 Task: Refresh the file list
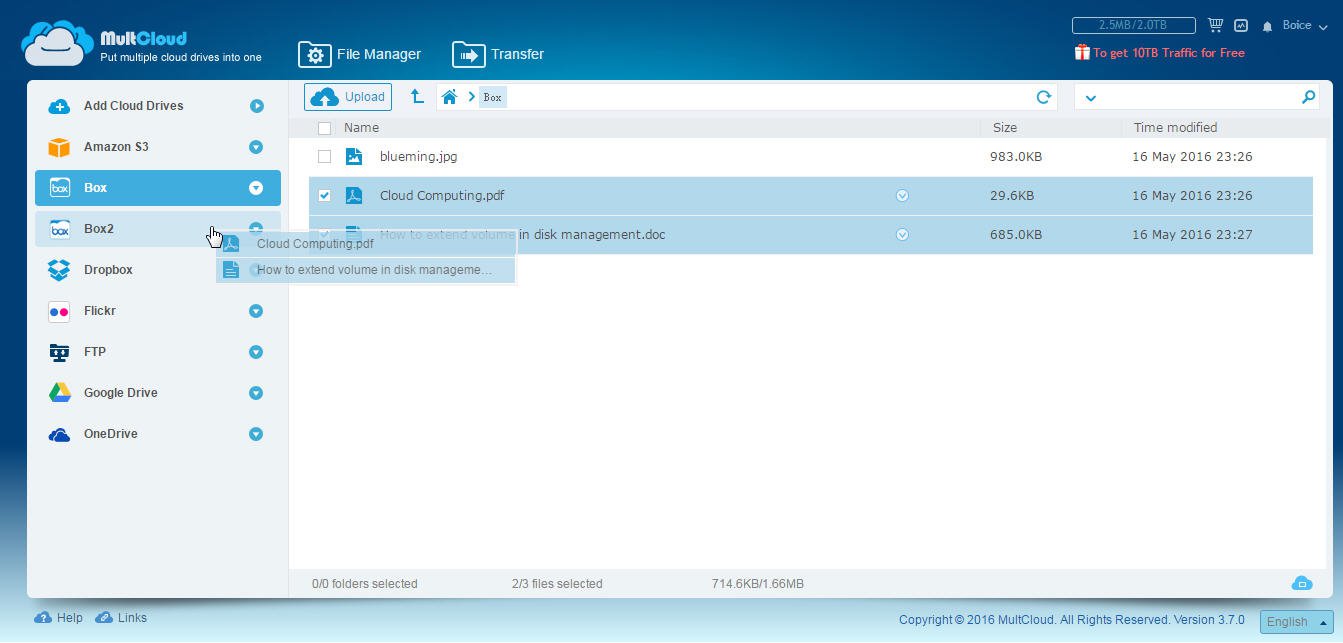[x=1043, y=97]
